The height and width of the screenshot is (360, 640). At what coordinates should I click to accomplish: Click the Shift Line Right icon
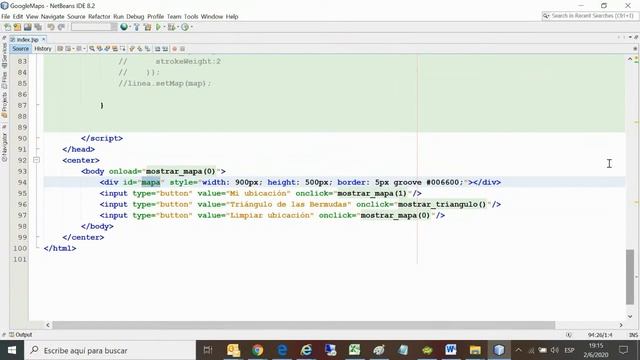tap(165, 49)
